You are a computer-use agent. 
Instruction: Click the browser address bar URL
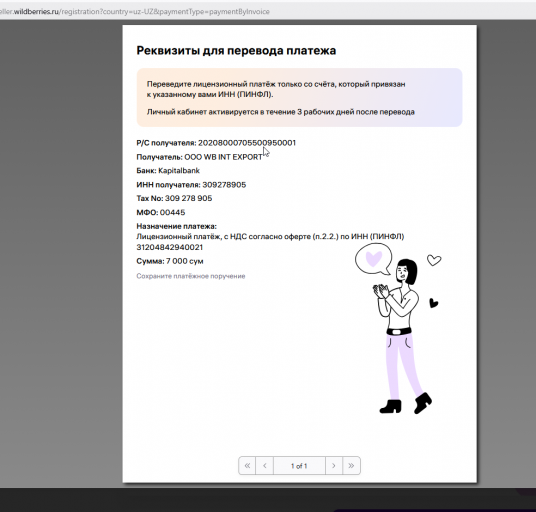(x=135, y=11)
